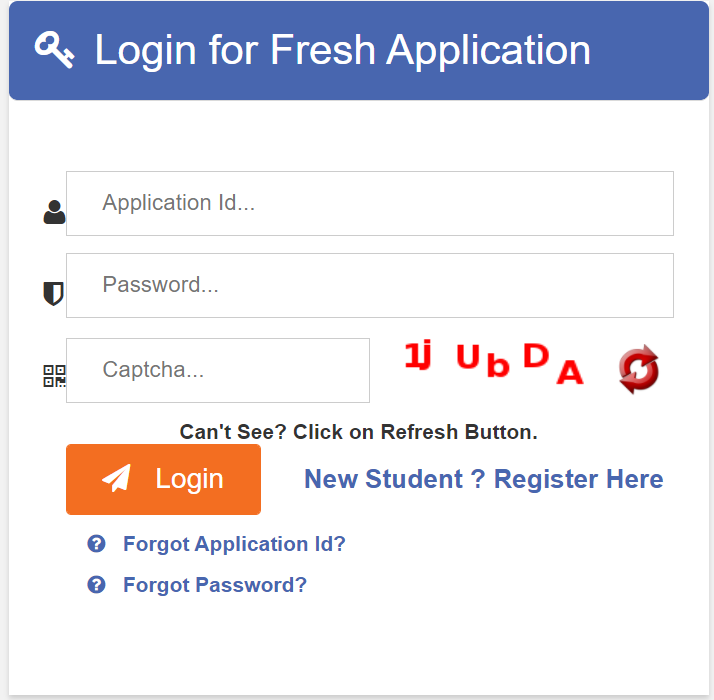
Task: Click the 1j characters in the captcha image
Action: point(418,355)
